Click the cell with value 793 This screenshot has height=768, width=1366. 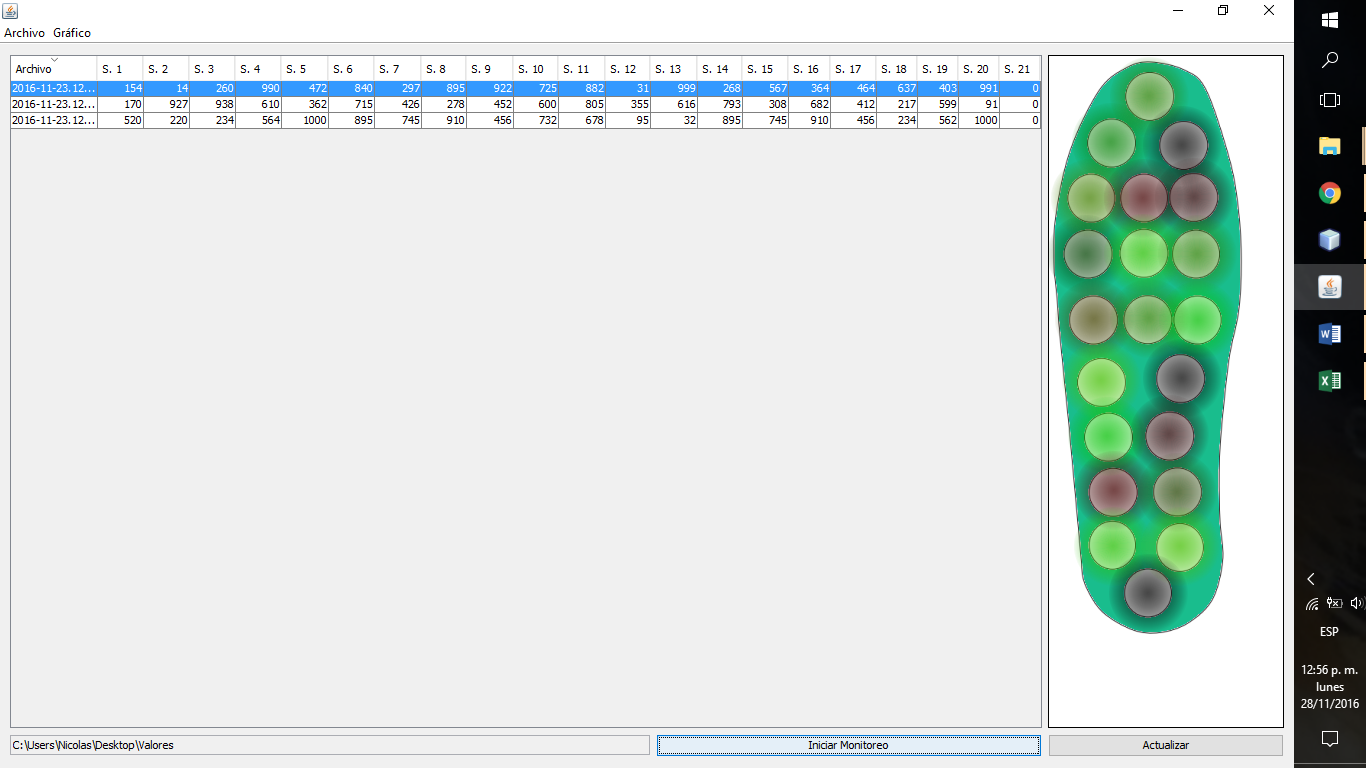coord(719,104)
